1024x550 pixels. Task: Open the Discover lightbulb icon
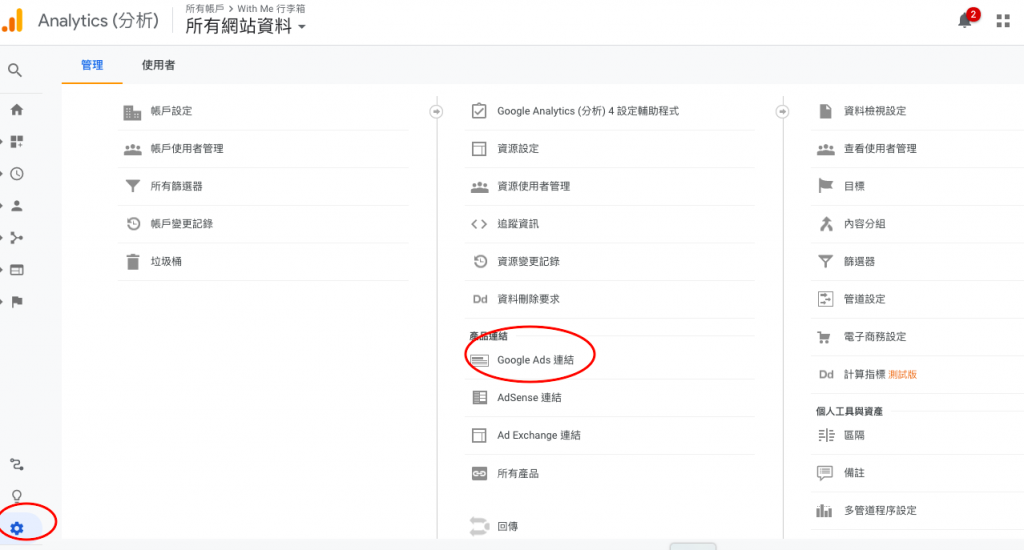pyautogui.click(x=17, y=496)
